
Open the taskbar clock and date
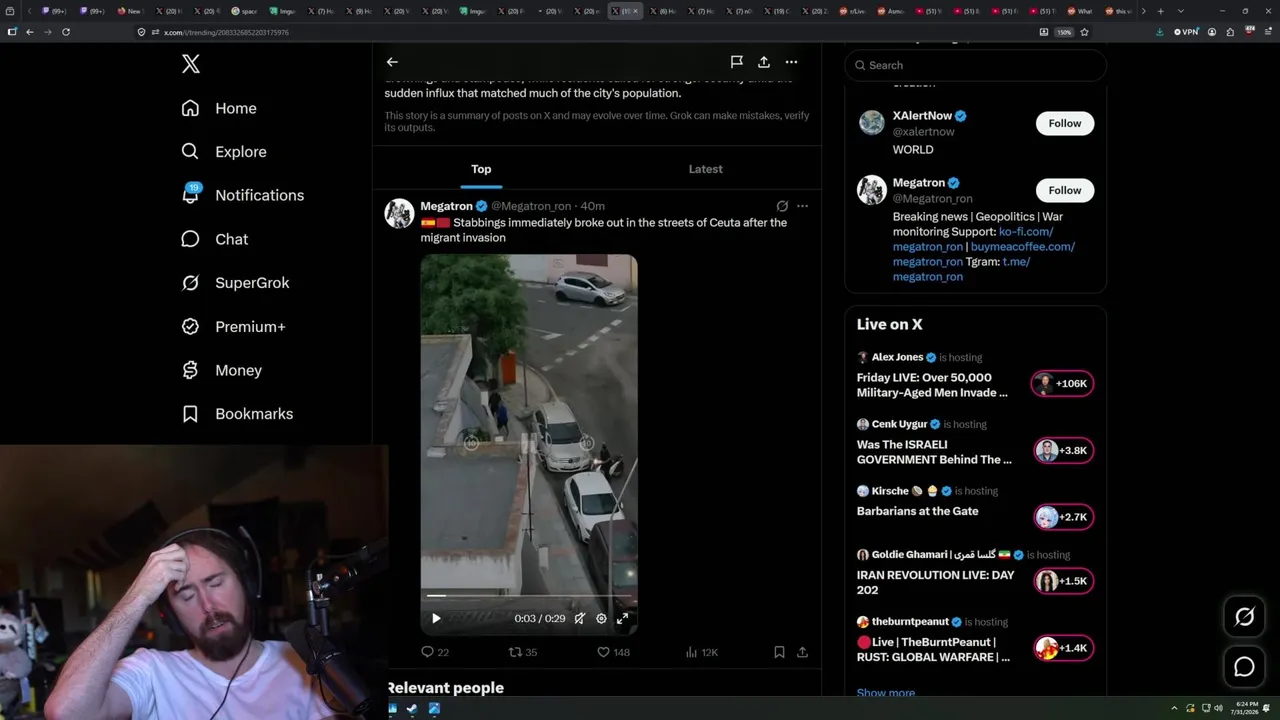click(x=1246, y=709)
